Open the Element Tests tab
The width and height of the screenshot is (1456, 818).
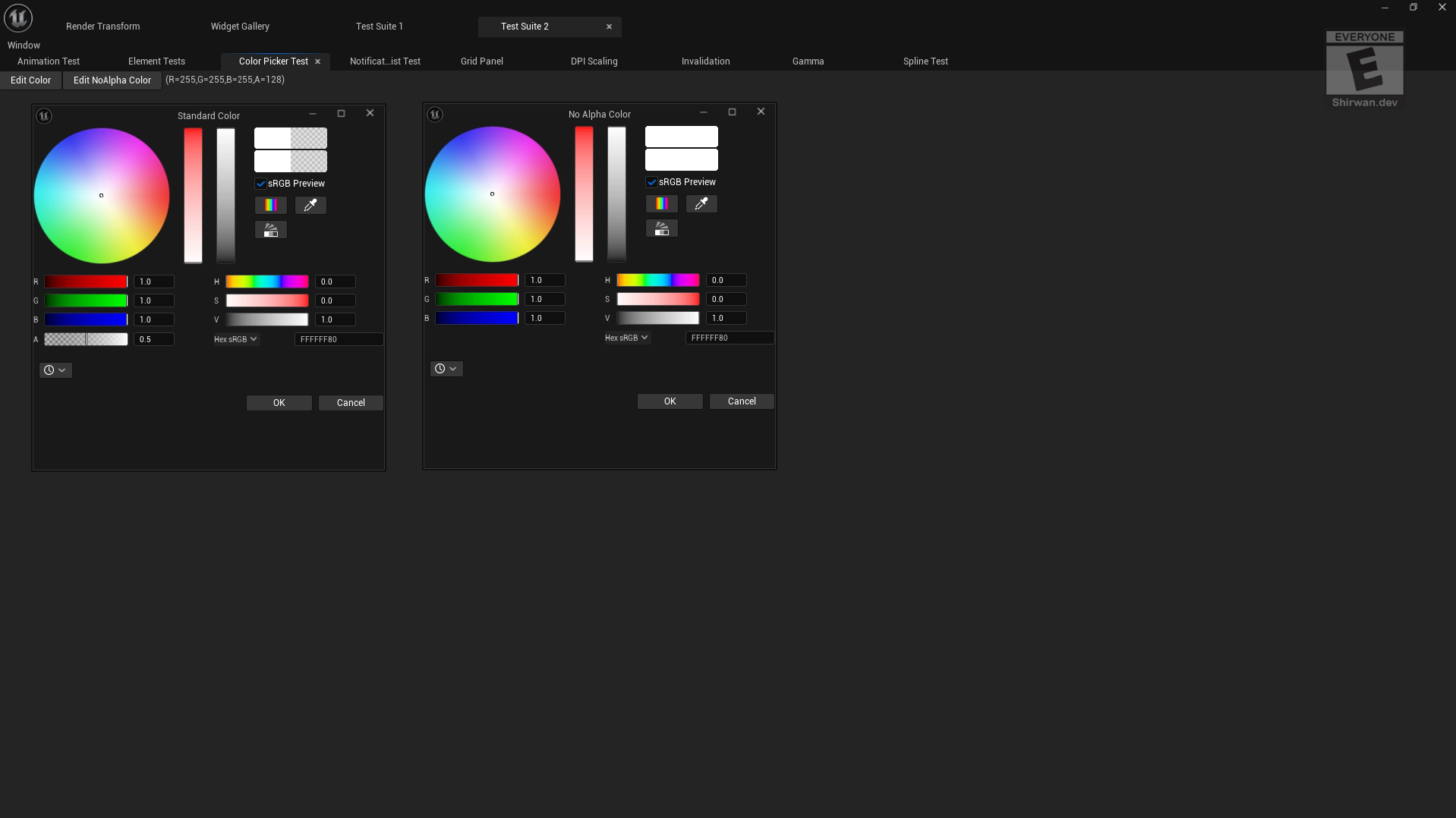(156, 61)
